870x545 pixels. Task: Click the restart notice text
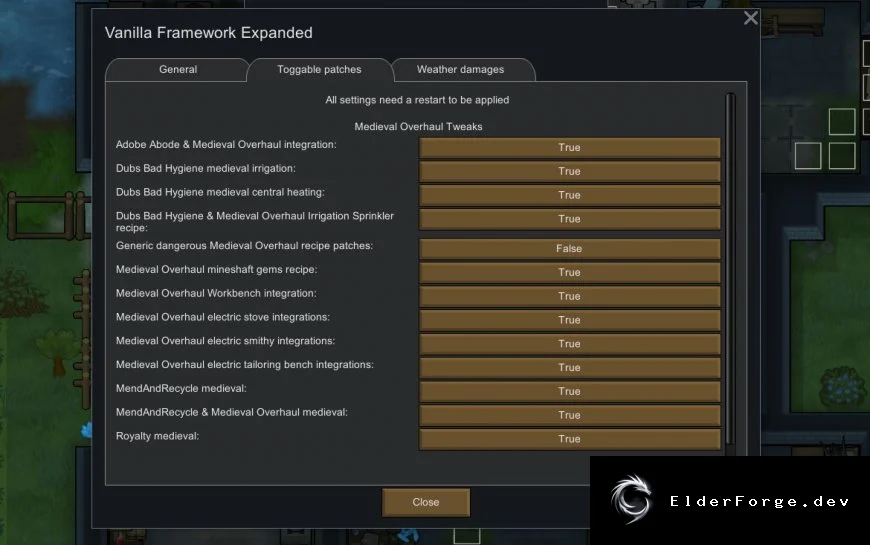(417, 100)
